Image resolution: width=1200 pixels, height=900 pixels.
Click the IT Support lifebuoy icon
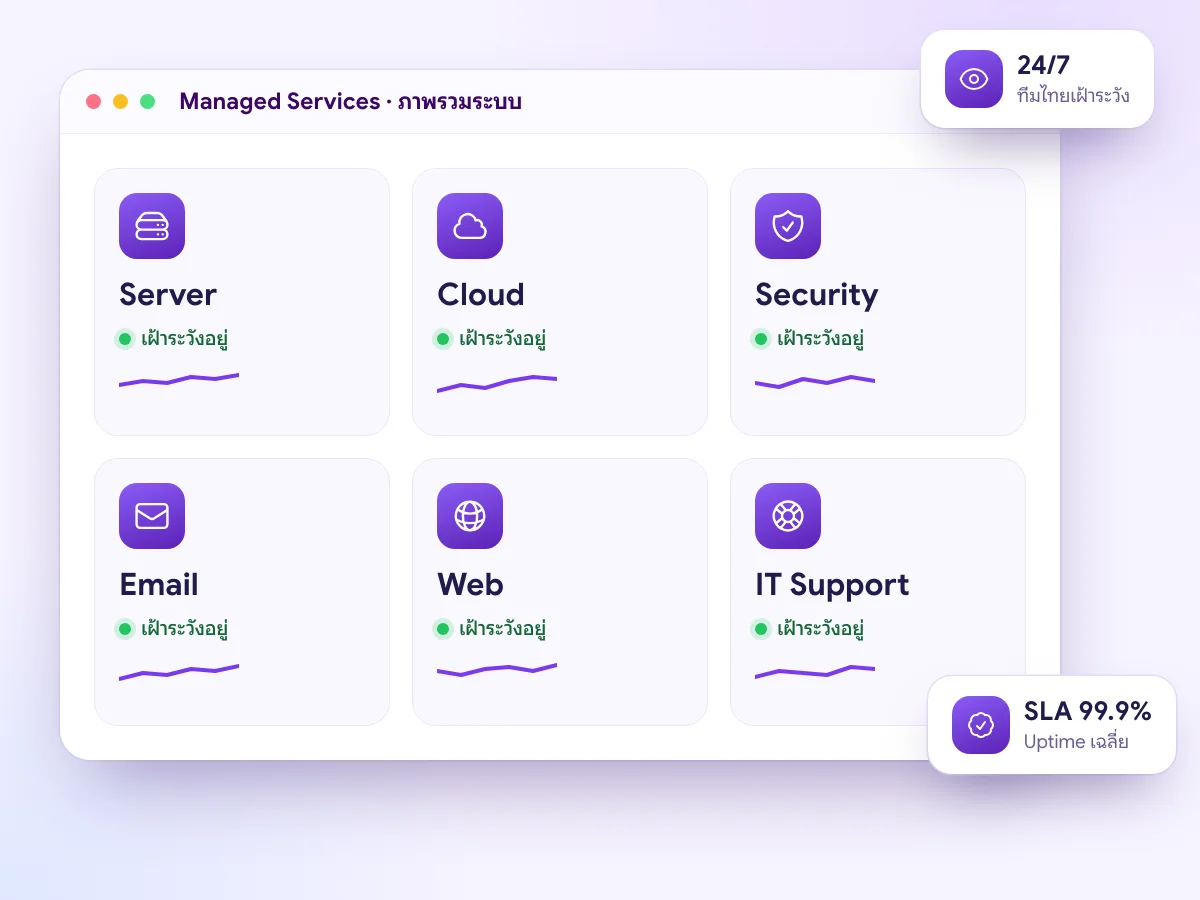coord(788,516)
